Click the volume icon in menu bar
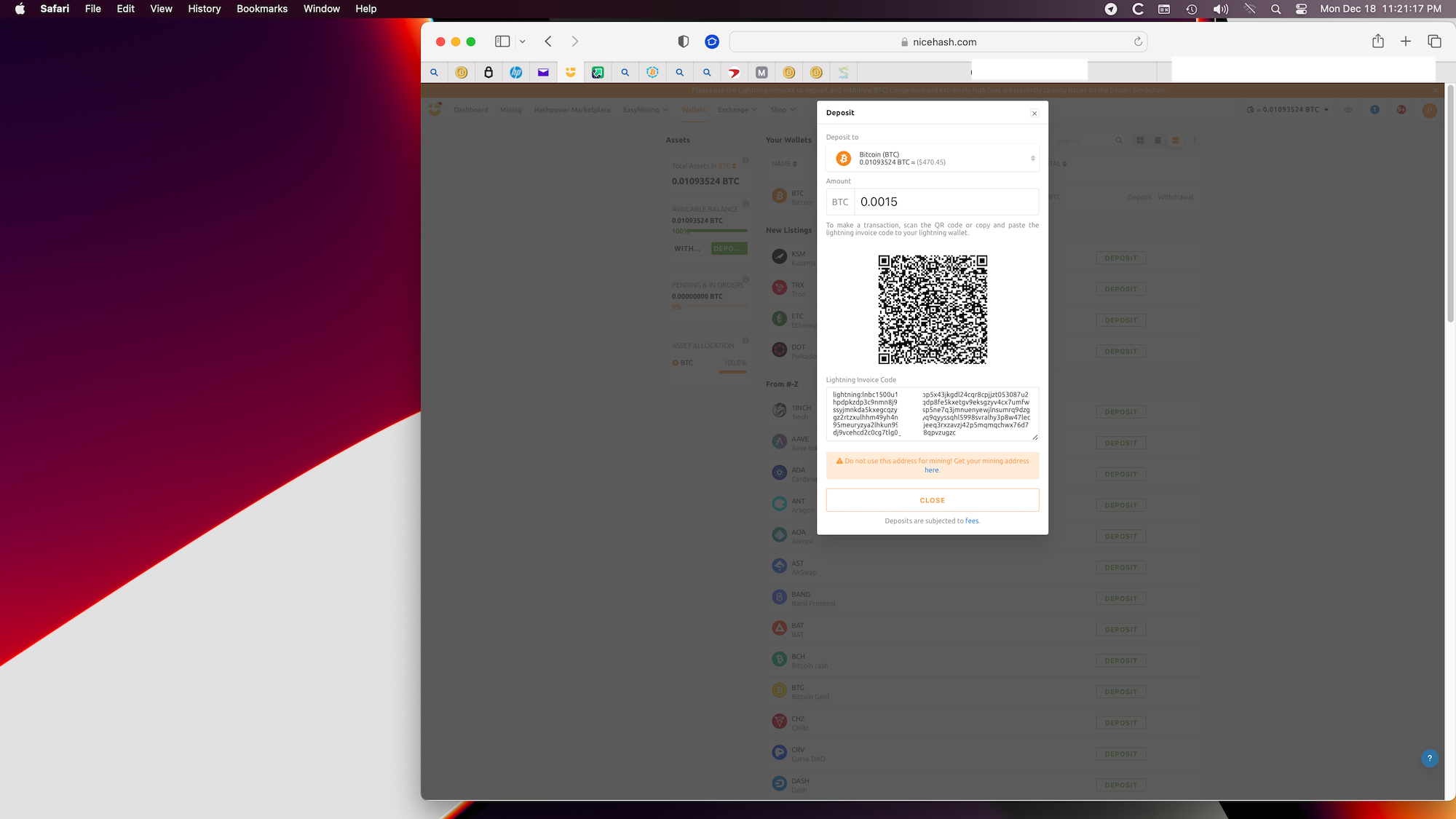Viewport: 1456px width, 819px height. tap(1221, 9)
